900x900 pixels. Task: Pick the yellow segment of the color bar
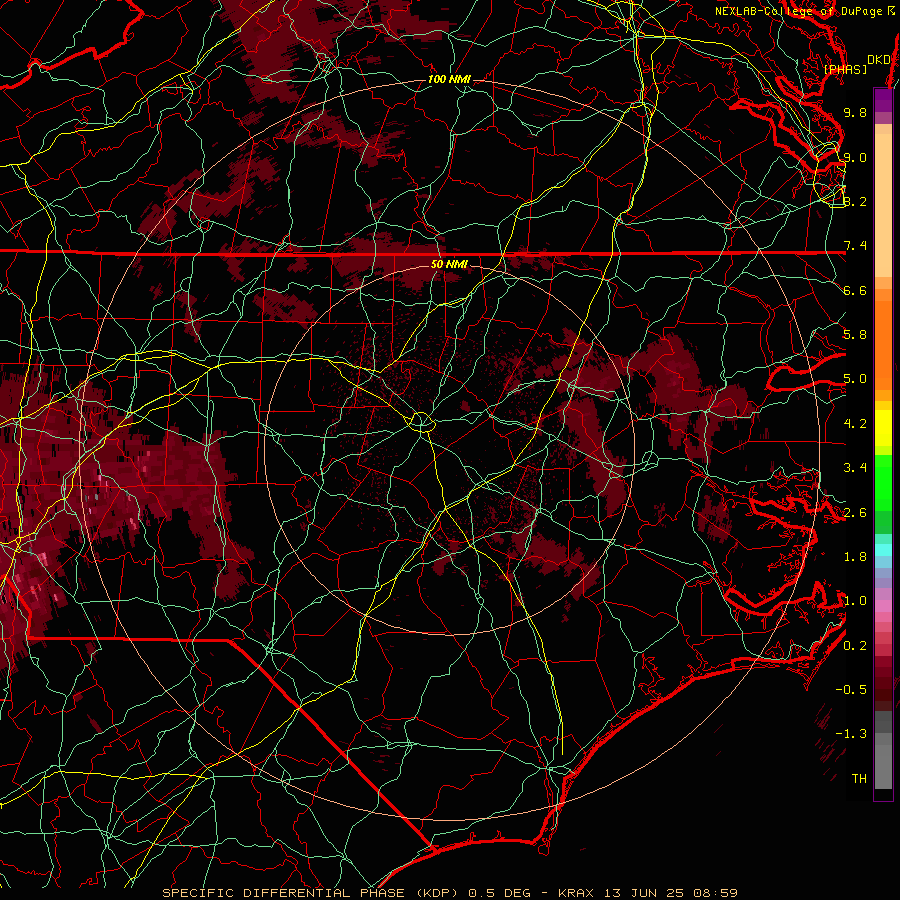tap(883, 428)
